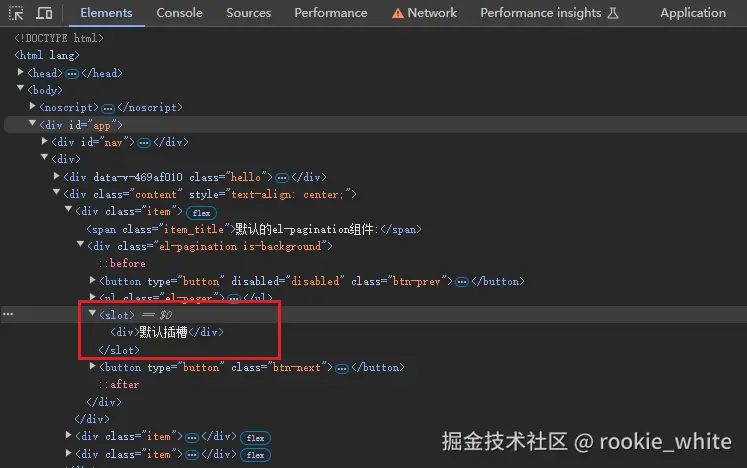Click the Network warning triangle icon
This screenshot has width=747, height=468.
pyautogui.click(x=397, y=13)
